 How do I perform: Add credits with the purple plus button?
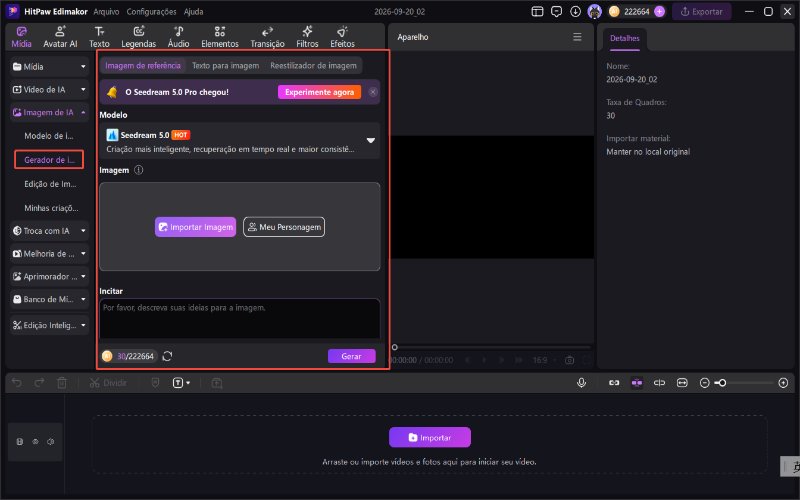(x=660, y=11)
